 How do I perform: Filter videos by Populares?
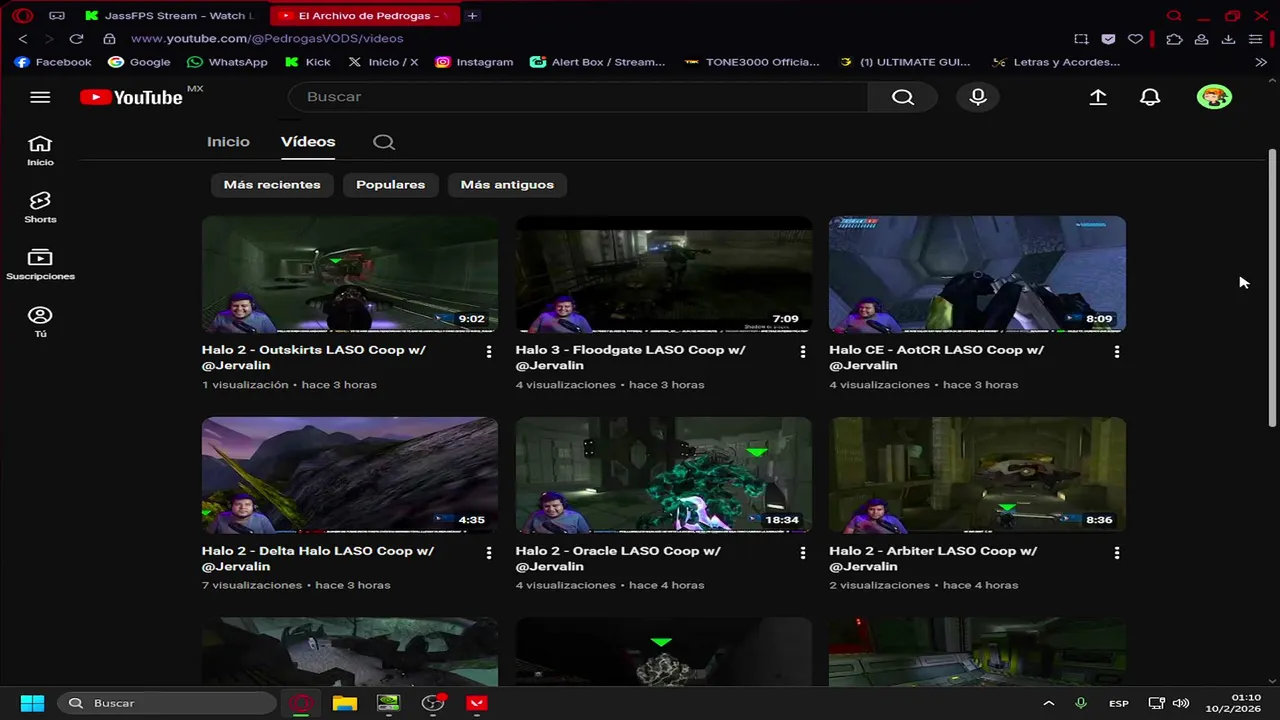pyautogui.click(x=390, y=185)
